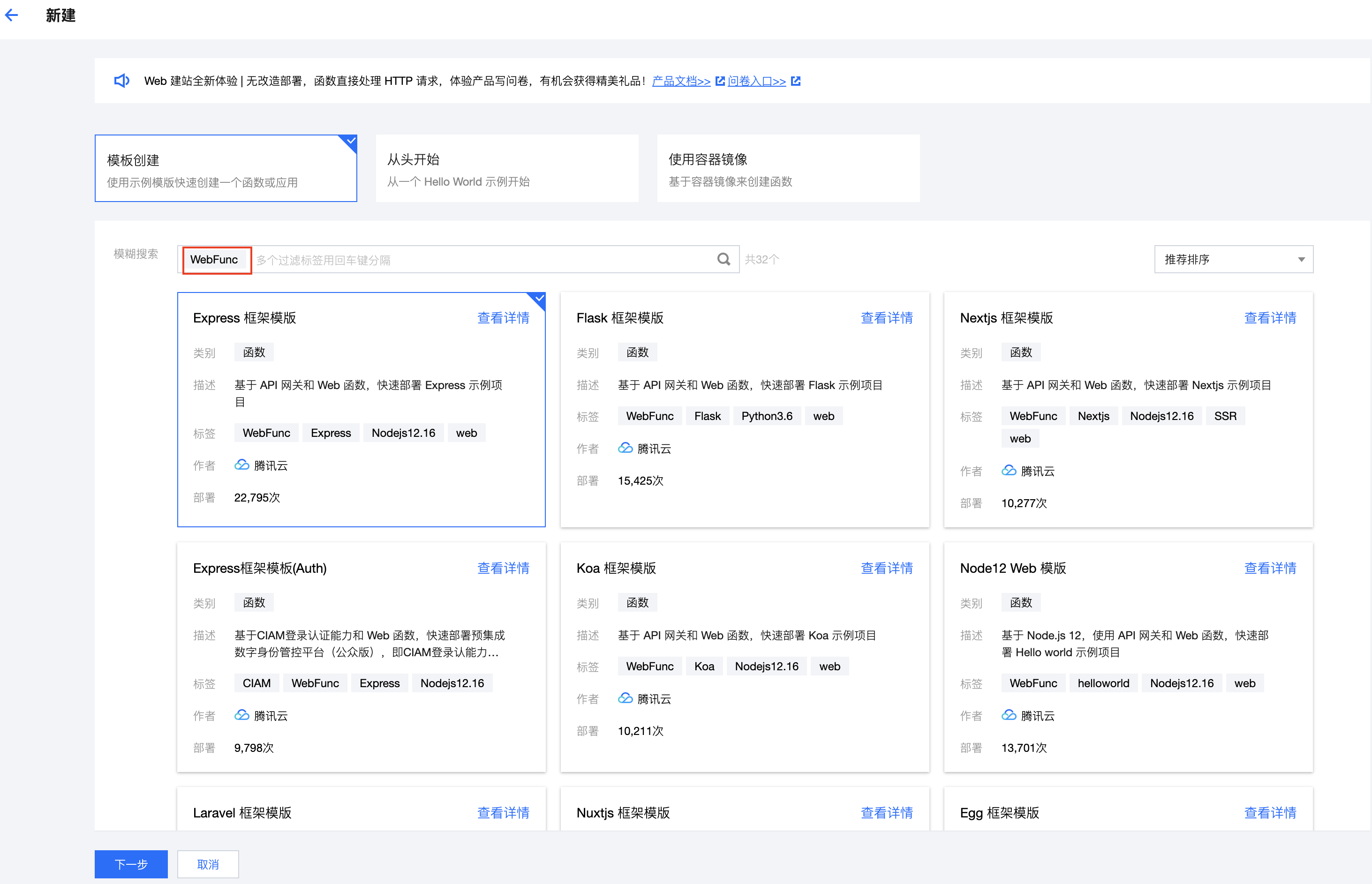The height and width of the screenshot is (884, 1372).
Task: View details of Nextjs 框架模版
Action: pos(1270,318)
